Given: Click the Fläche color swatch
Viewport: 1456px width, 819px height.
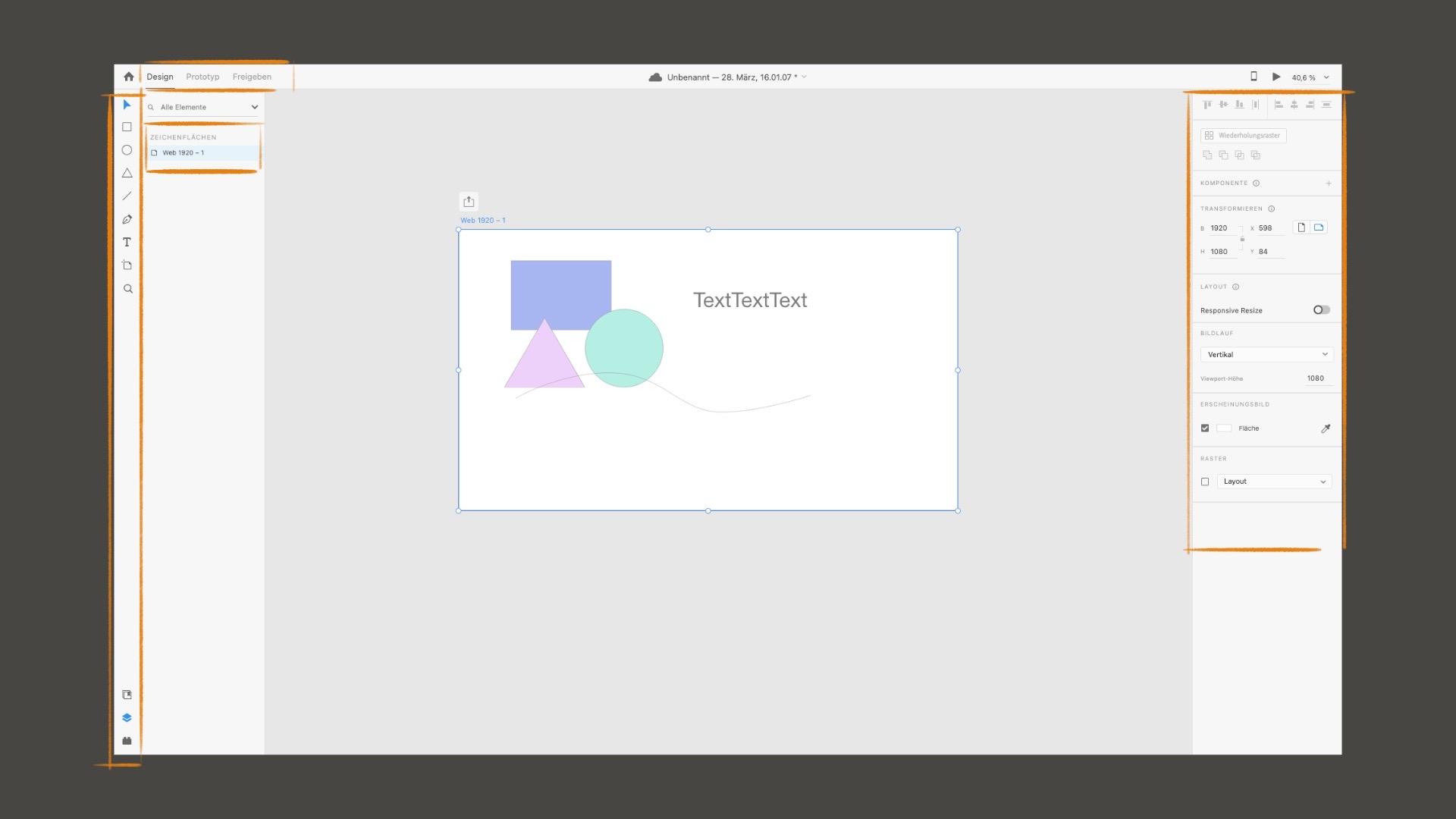Looking at the screenshot, I should [x=1224, y=428].
